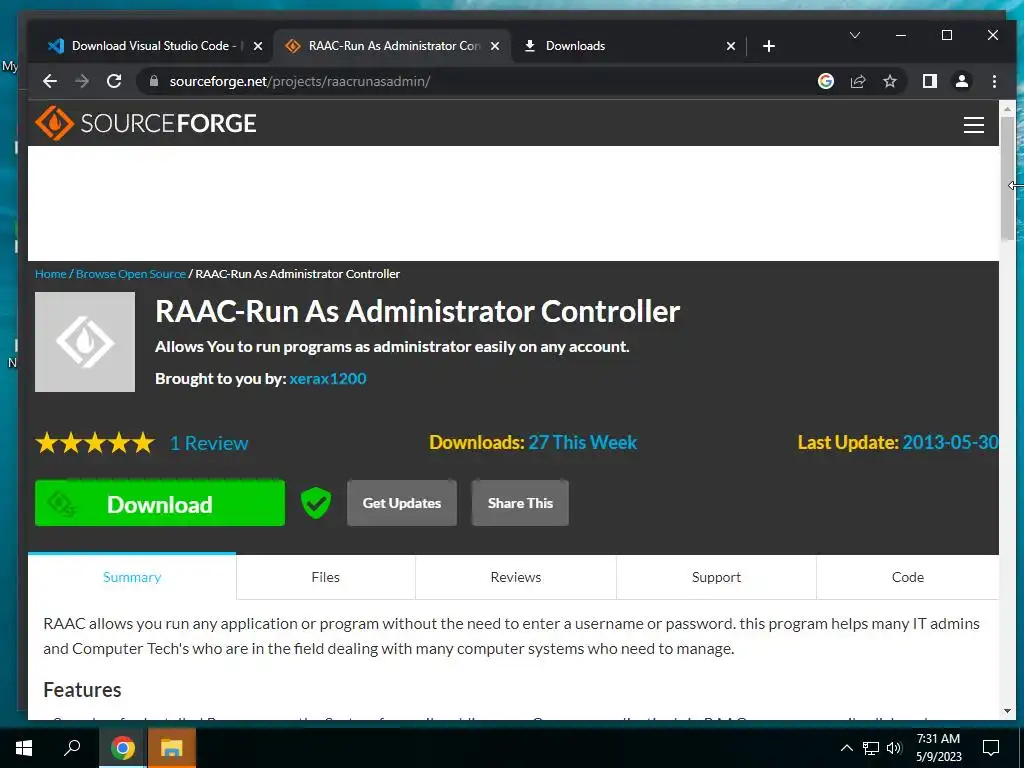Share this page using the share icon

pos(857,81)
